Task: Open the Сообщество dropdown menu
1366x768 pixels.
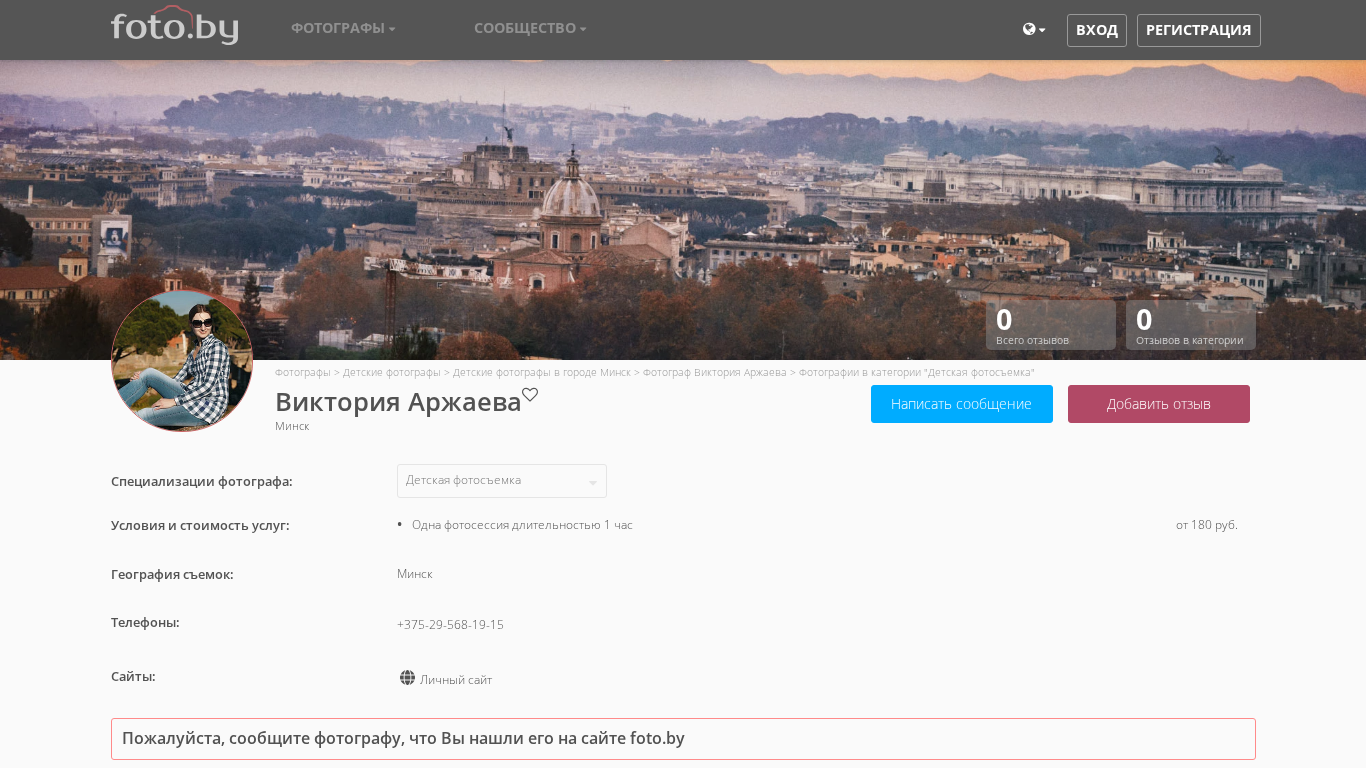Action: [x=530, y=28]
